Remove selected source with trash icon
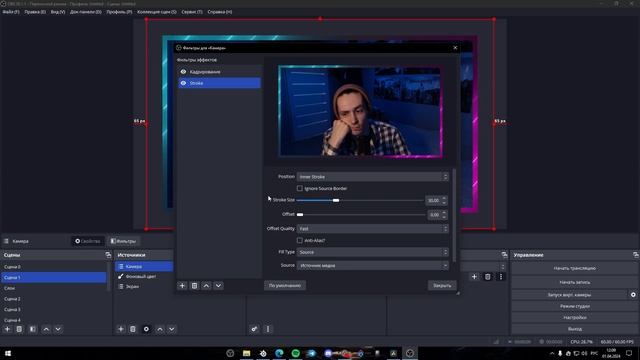The height and width of the screenshot is (360, 640). coord(133,329)
